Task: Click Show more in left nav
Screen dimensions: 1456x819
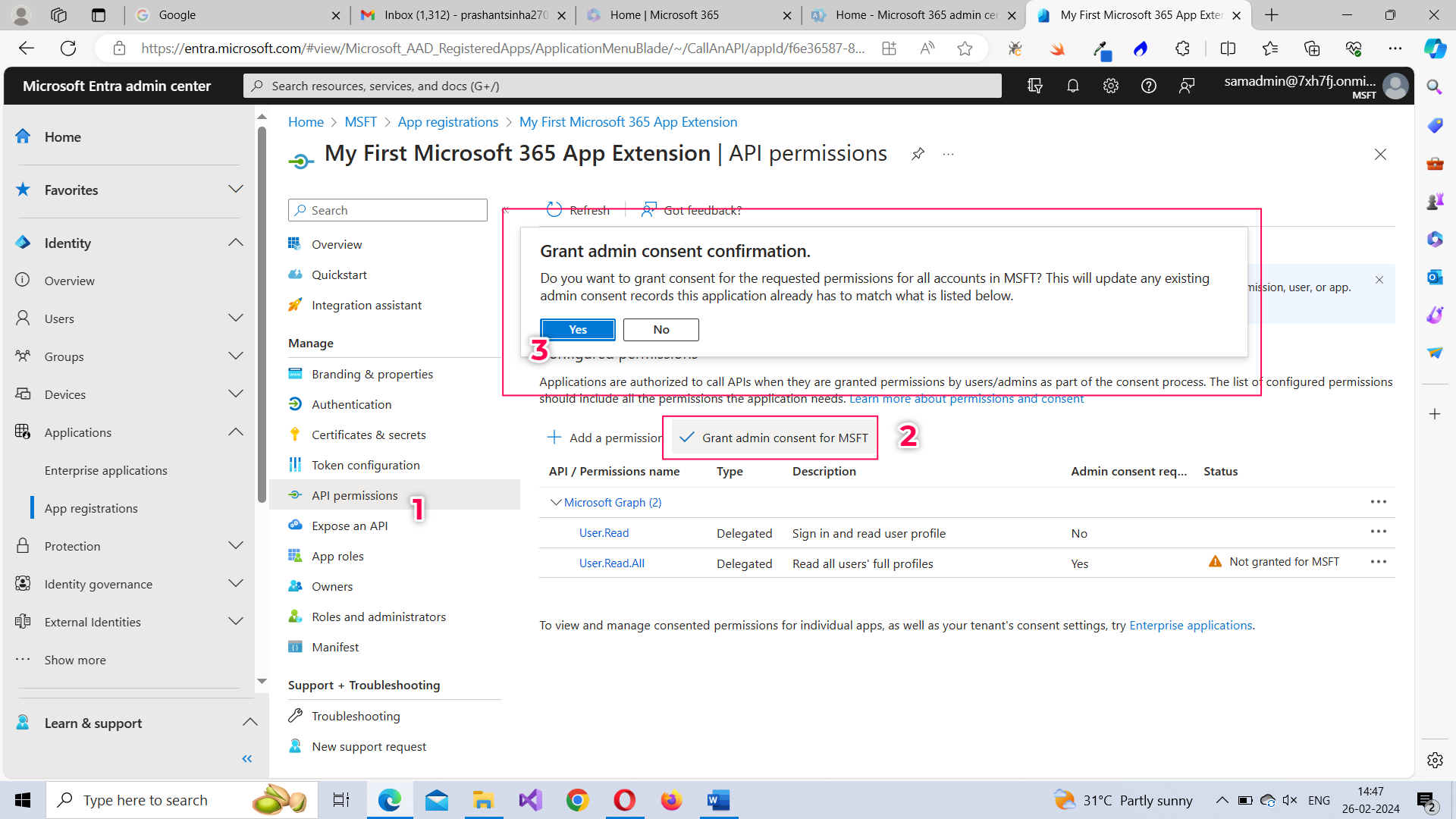Action: pyautogui.click(x=75, y=660)
